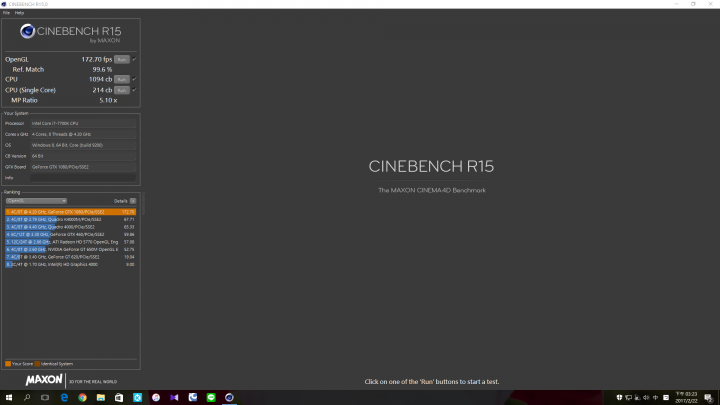Screen dimensions: 720x405
Task: Click the MAXON logo at bottom
Action: [x=44, y=380]
